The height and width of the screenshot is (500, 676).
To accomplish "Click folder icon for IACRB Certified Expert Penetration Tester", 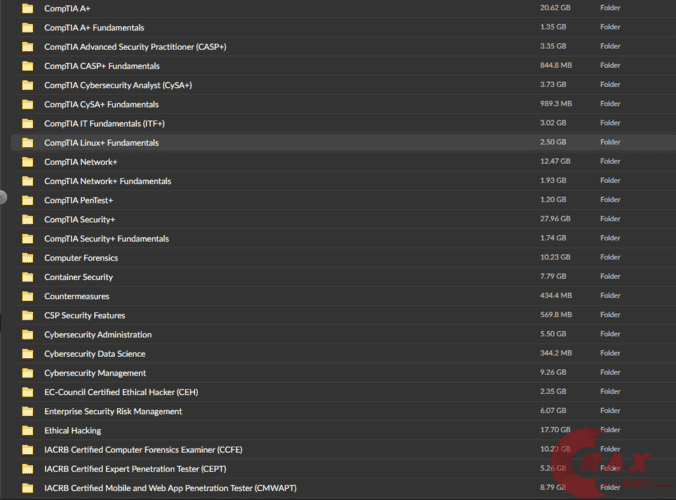I will coord(28,469).
